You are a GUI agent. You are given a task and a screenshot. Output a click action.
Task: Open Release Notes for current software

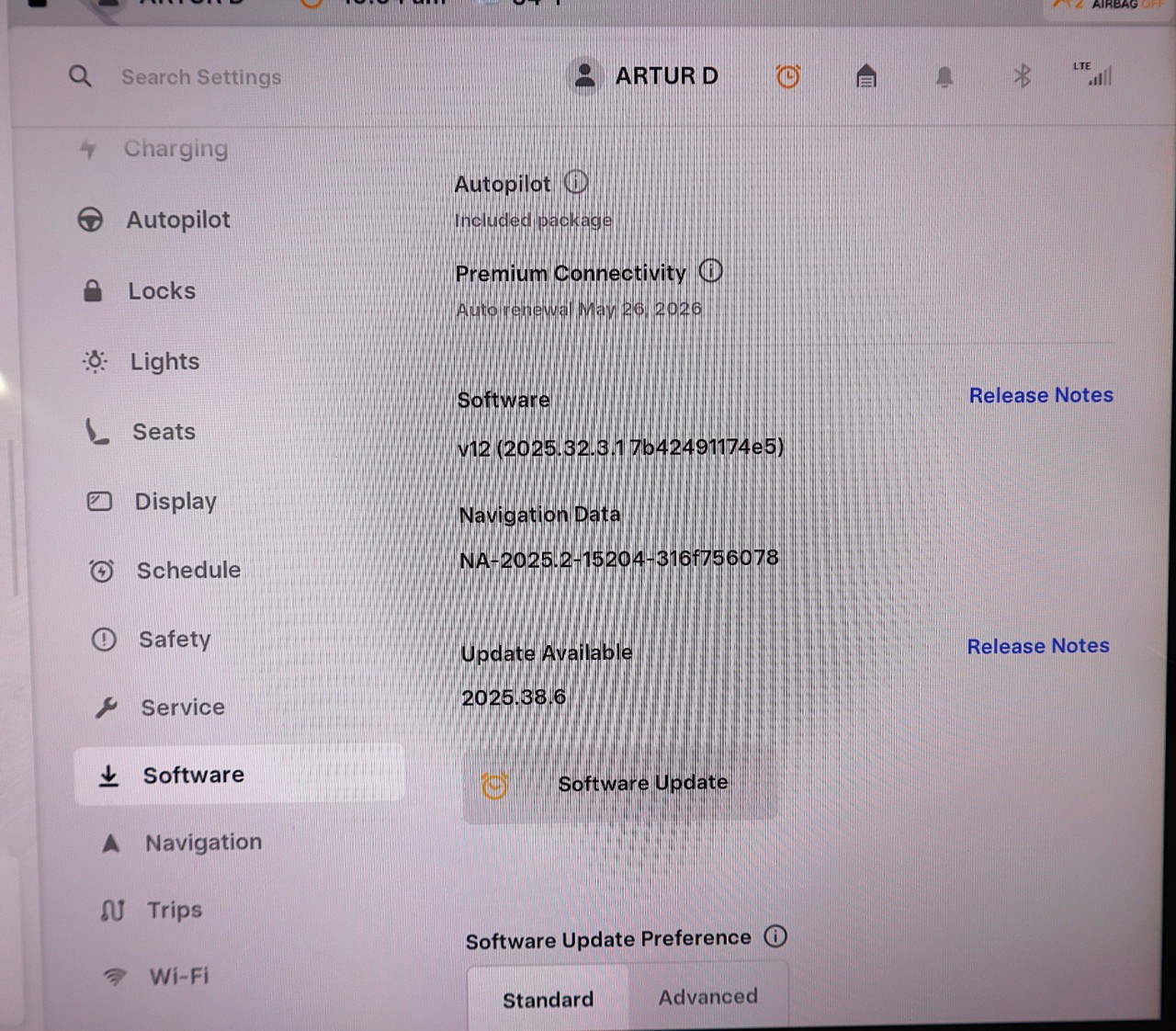[x=1040, y=395]
